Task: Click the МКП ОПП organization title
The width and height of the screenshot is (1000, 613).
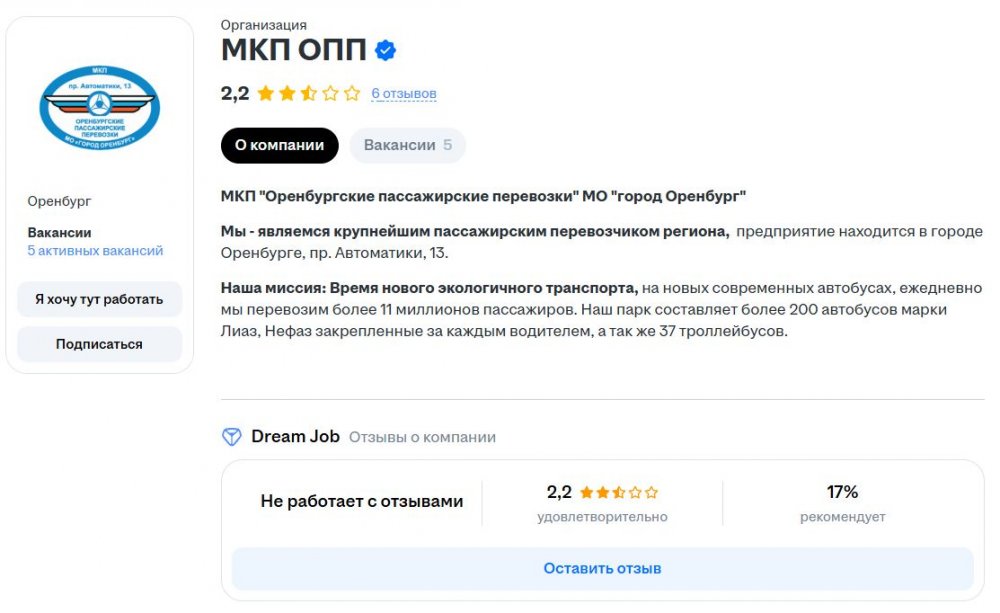Action: [294, 50]
